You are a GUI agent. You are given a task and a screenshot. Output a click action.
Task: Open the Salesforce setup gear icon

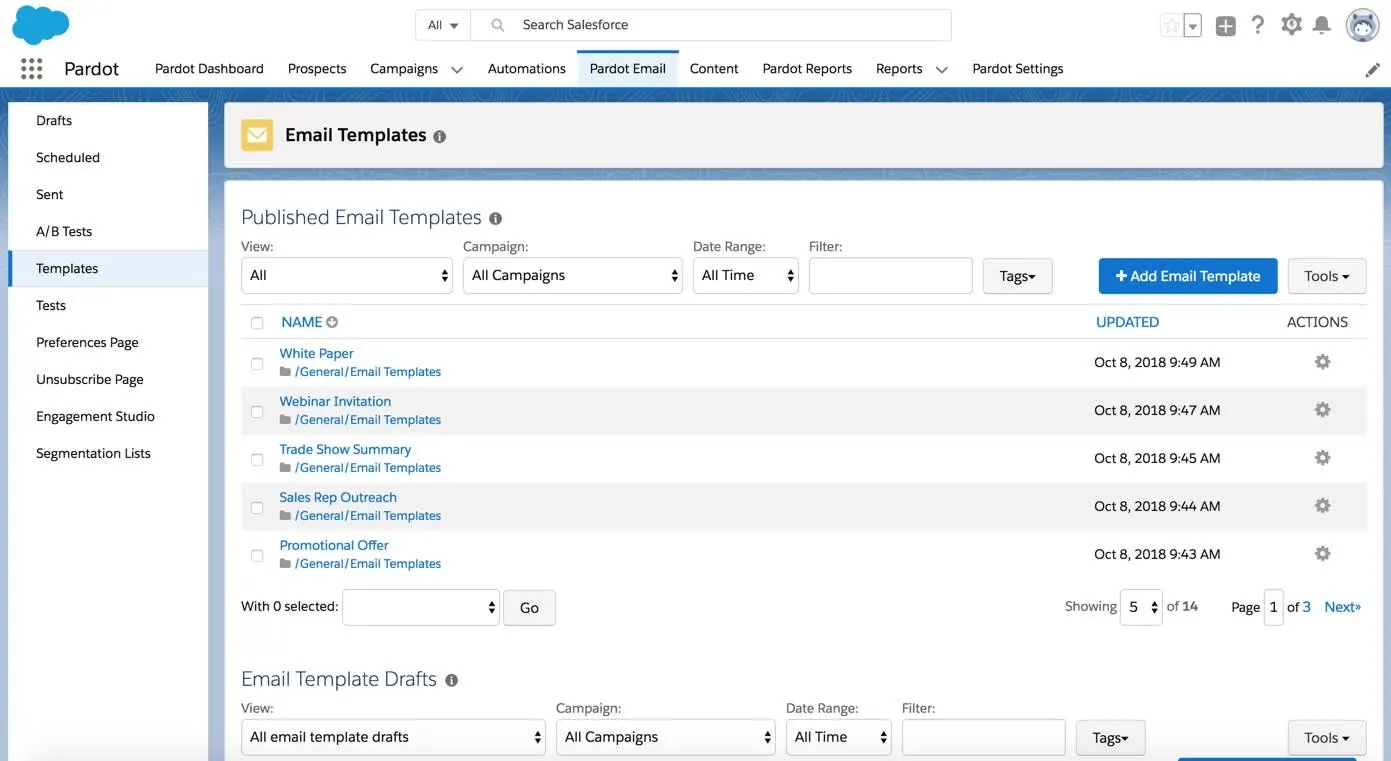coord(1290,24)
